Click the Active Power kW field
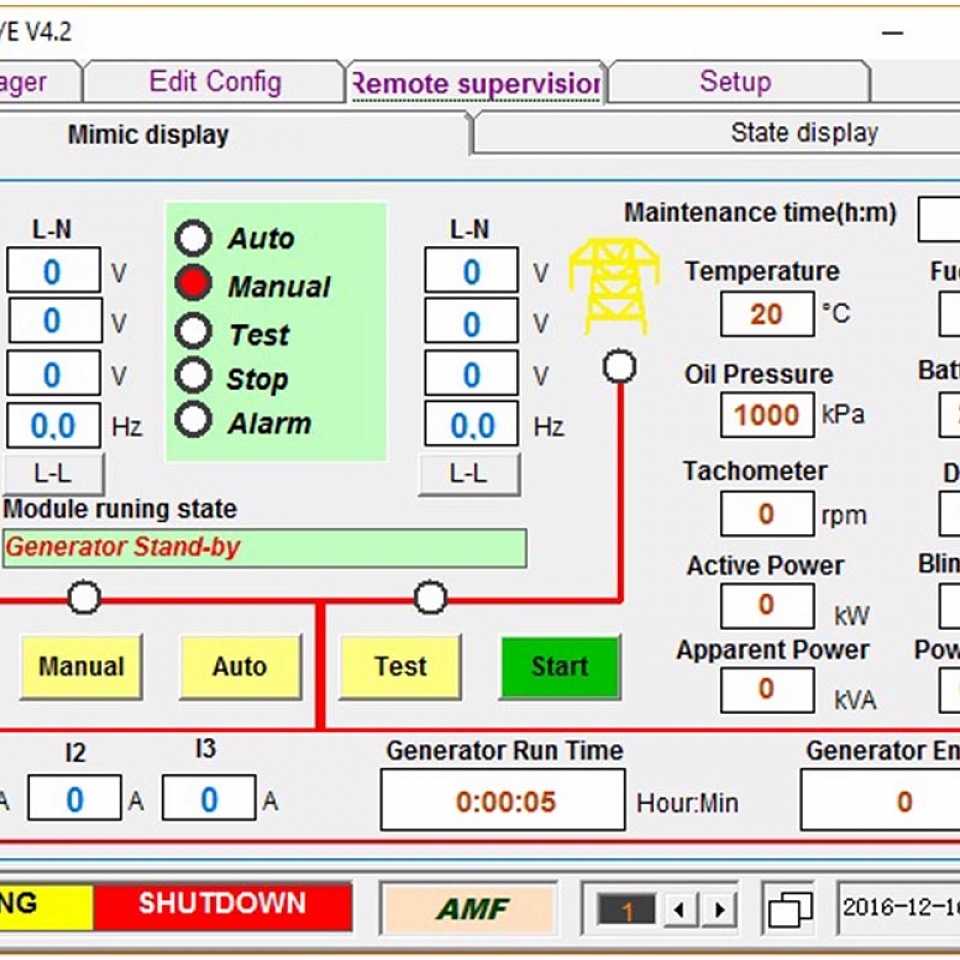 [767, 606]
